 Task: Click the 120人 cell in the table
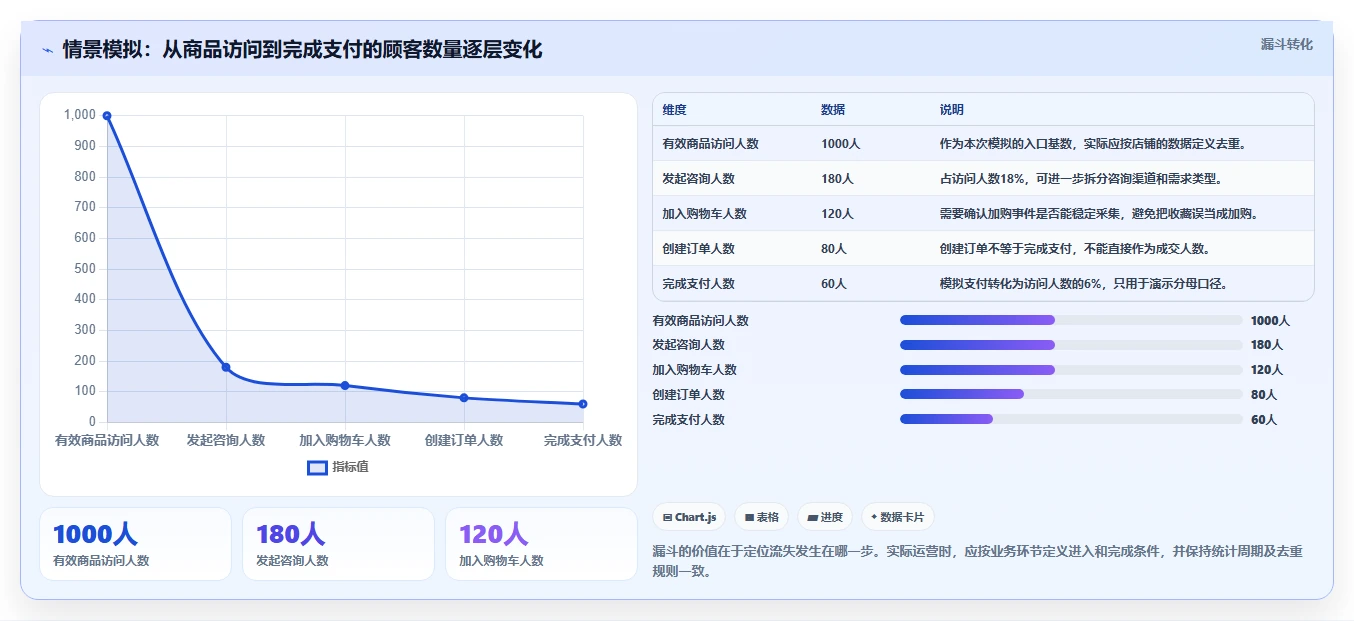(x=837, y=214)
